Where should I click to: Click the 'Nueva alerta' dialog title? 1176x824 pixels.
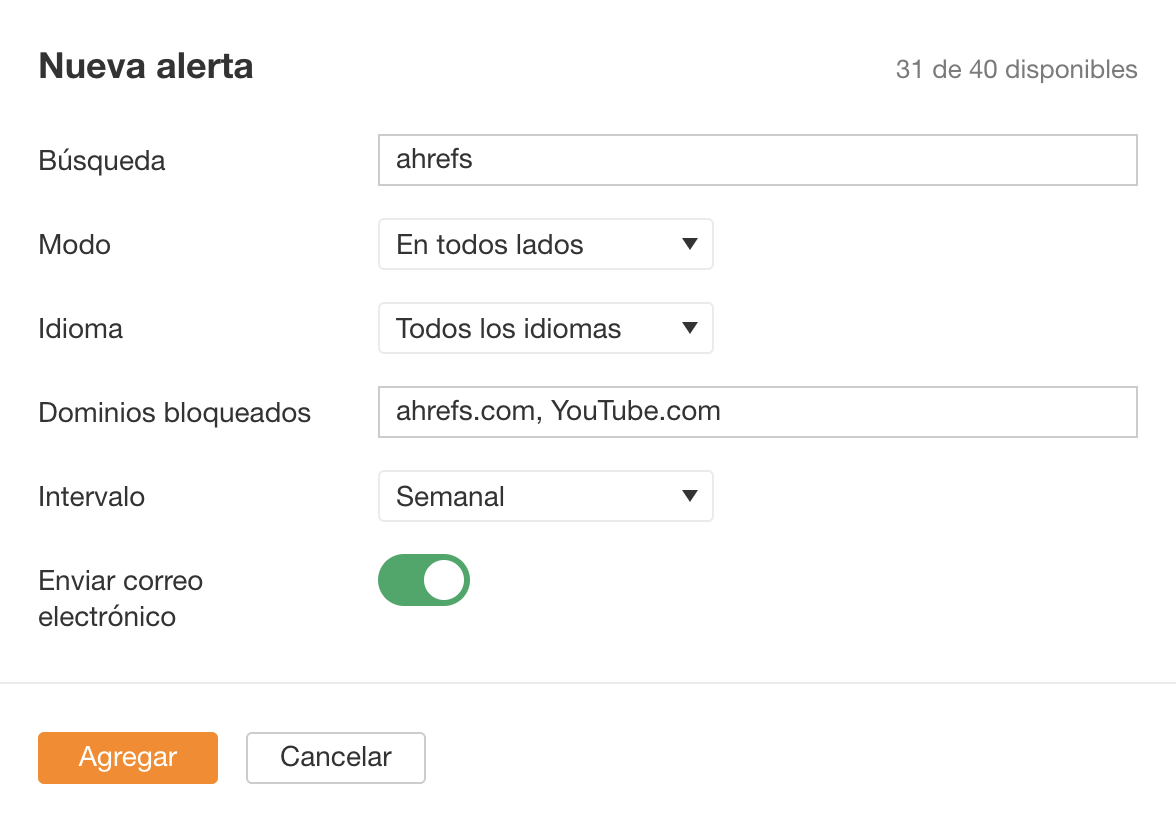pos(146,67)
